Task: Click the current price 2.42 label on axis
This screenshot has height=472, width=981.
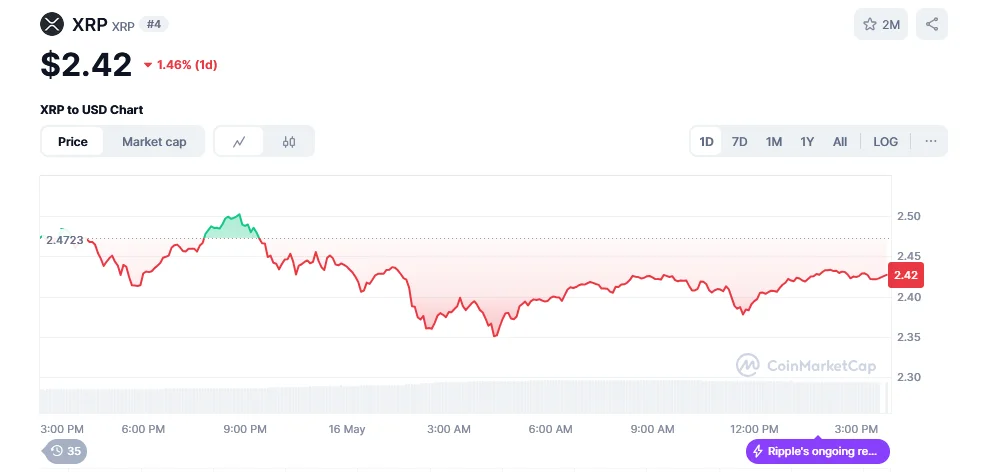Action: (x=906, y=275)
